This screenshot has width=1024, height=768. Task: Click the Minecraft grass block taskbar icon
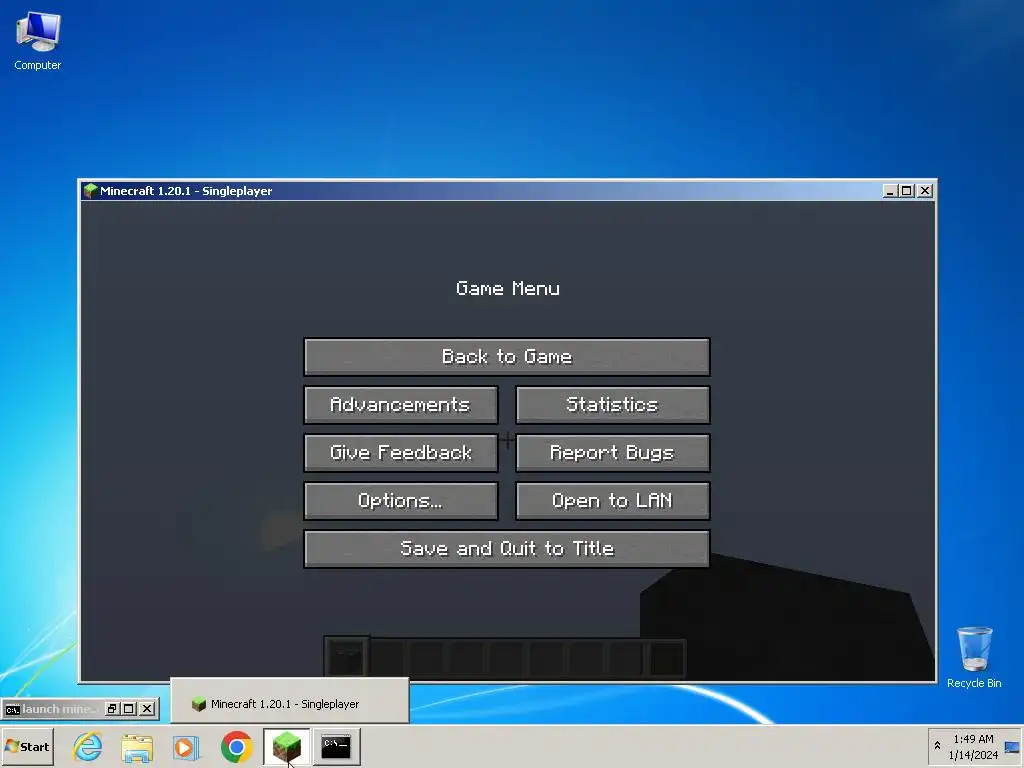click(287, 747)
